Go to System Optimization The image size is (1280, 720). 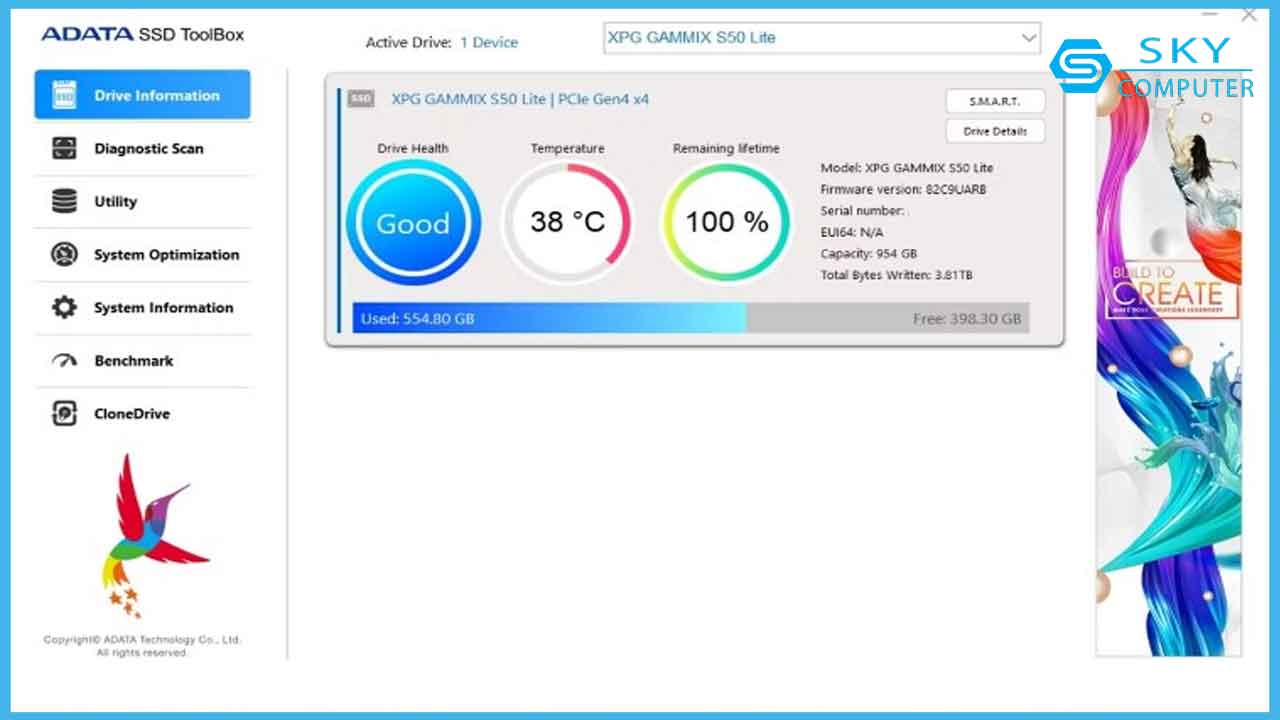pyautogui.click(x=142, y=254)
